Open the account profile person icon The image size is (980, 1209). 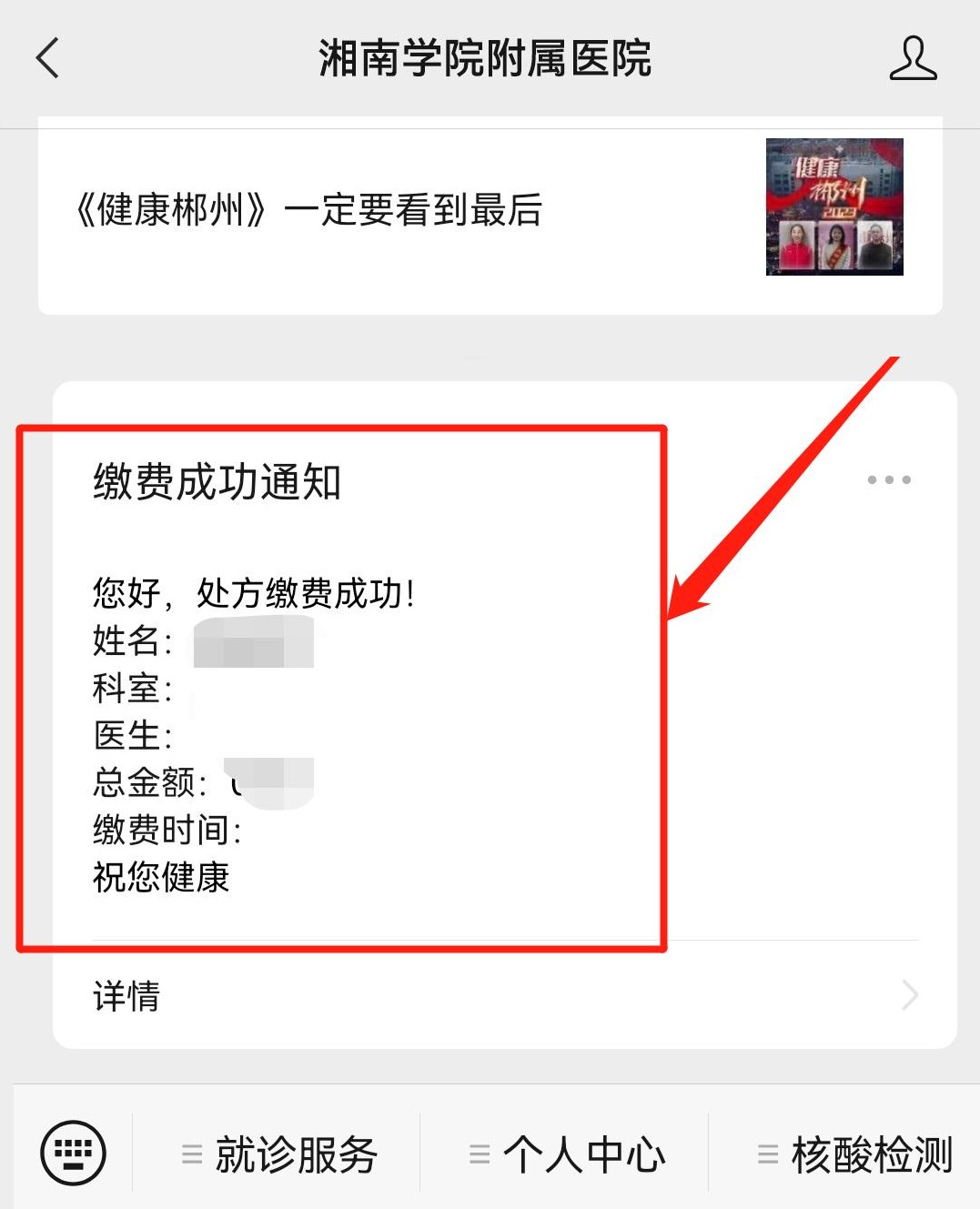tap(912, 58)
